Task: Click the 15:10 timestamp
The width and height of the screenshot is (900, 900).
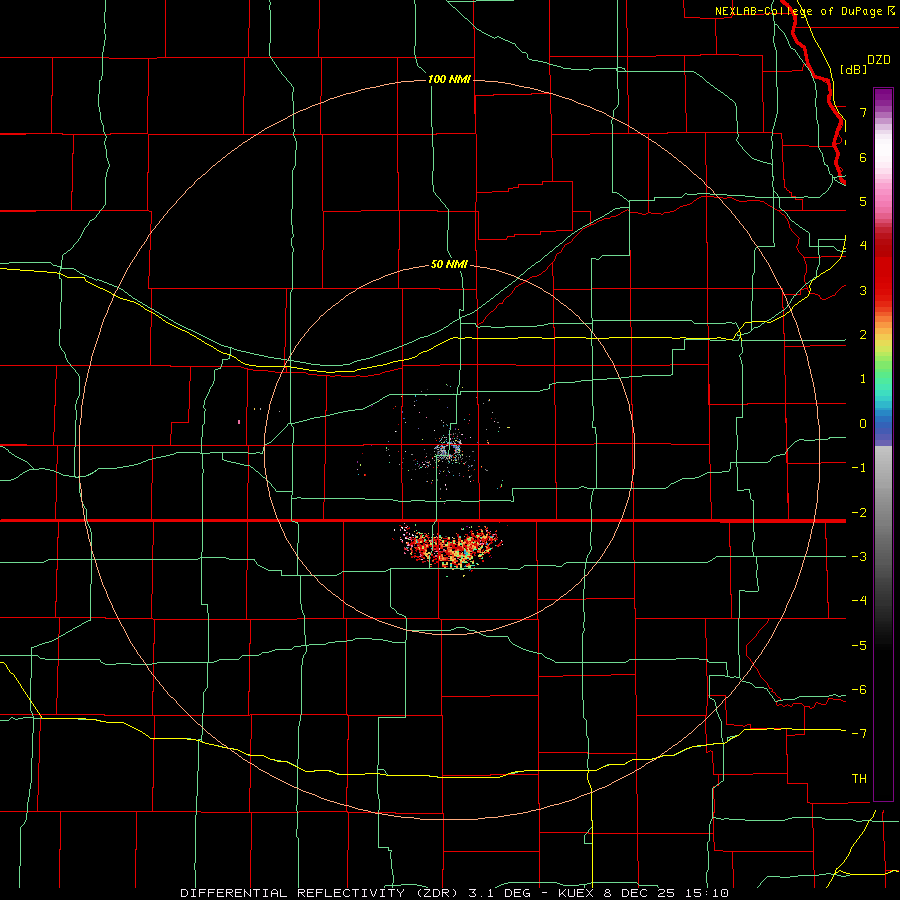Action: tap(709, 893)
